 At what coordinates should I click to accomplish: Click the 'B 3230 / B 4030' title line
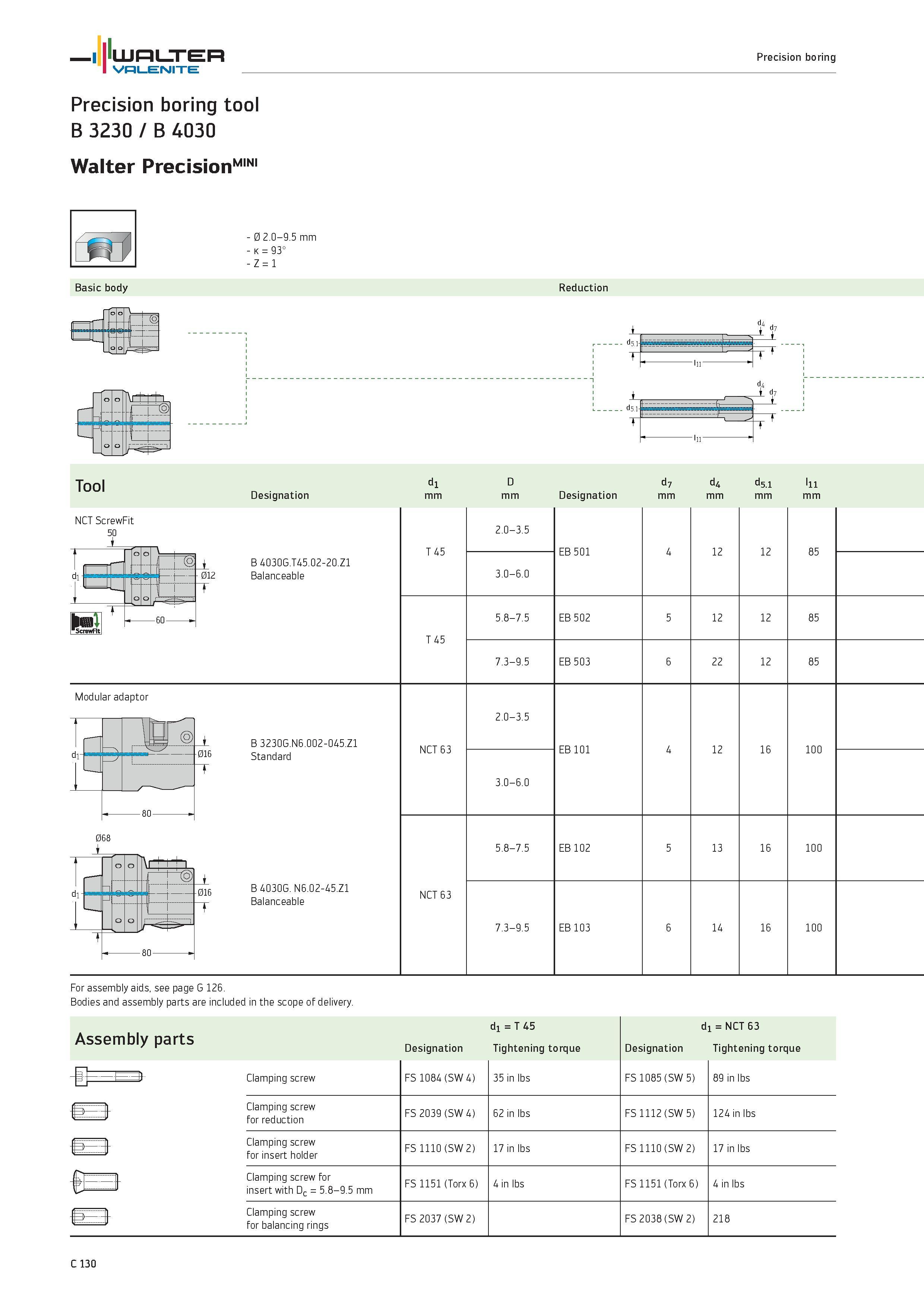coord(143,130)
